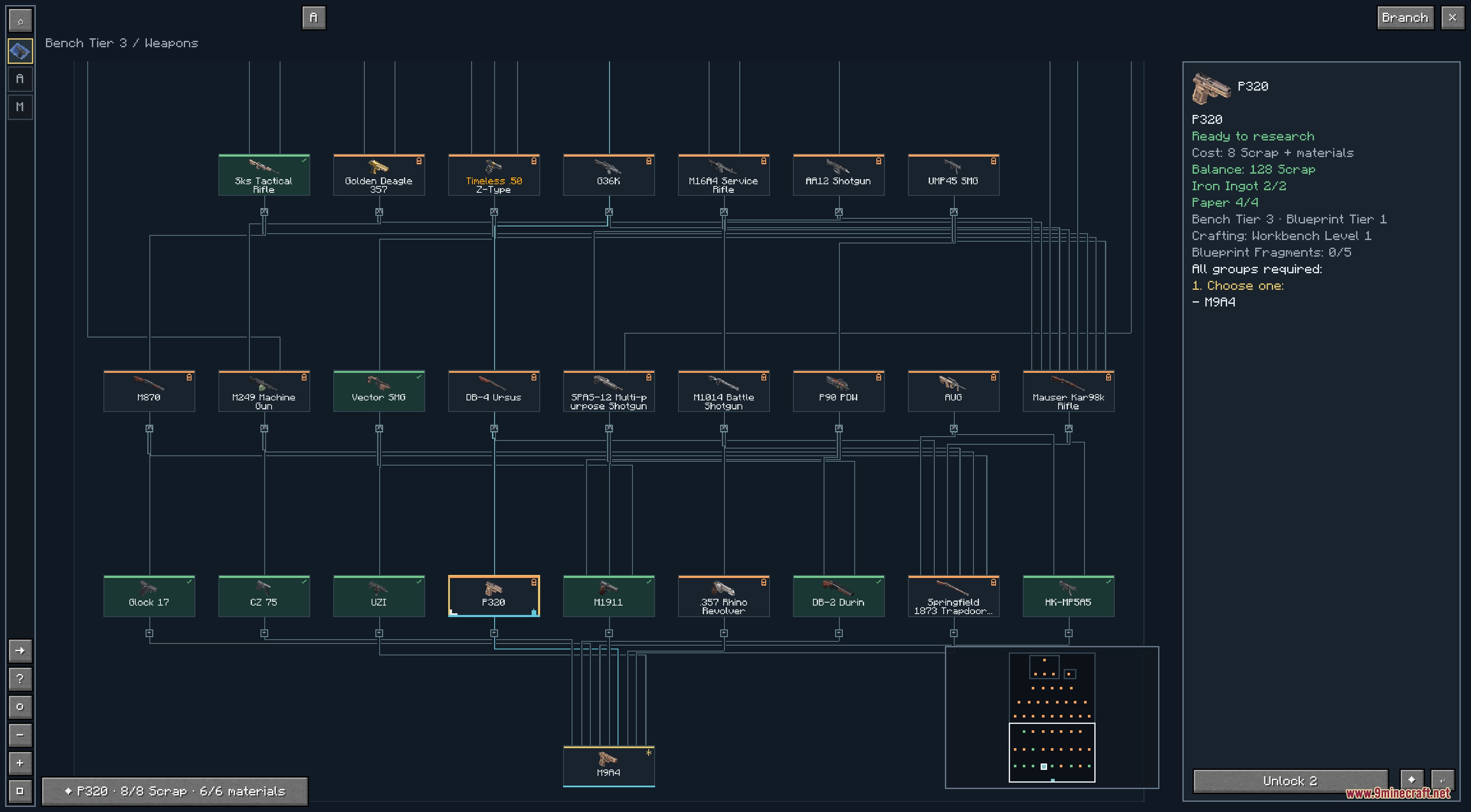Close the research screen with the X
Viewport: 1471px width, 812px height.
1452,18
